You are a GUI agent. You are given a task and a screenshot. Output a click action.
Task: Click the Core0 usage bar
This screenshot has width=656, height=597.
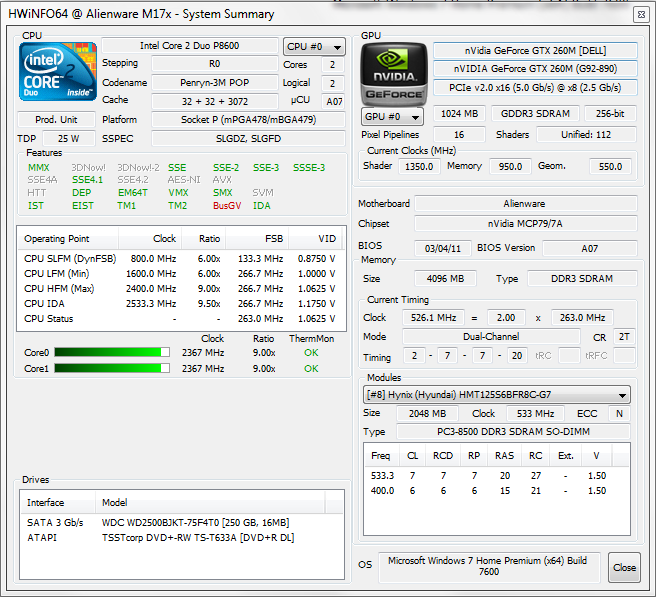click(112, 352)
